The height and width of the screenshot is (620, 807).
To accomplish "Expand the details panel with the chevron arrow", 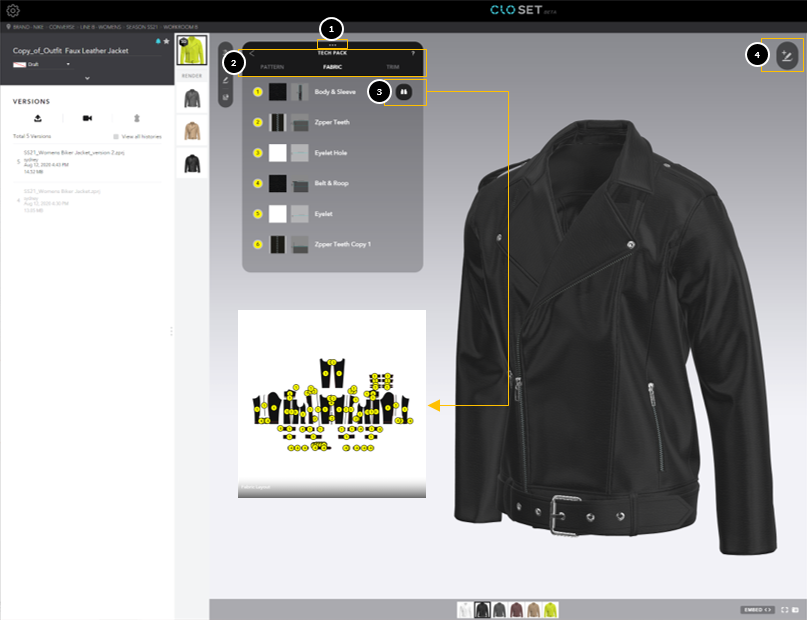I will 87,77.
